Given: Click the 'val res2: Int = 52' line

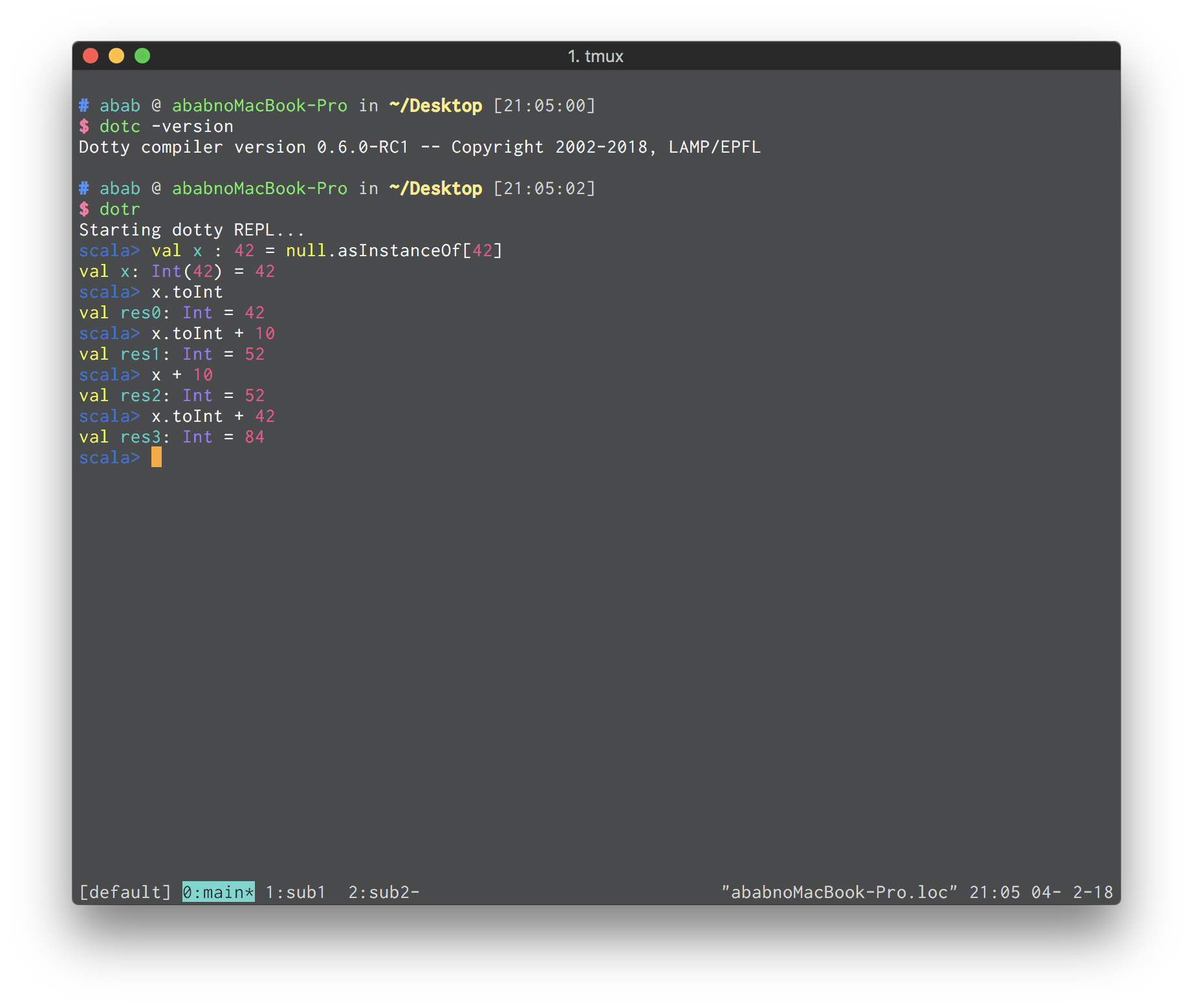Looking at the screenshot, I should click(x=171, y=395).
